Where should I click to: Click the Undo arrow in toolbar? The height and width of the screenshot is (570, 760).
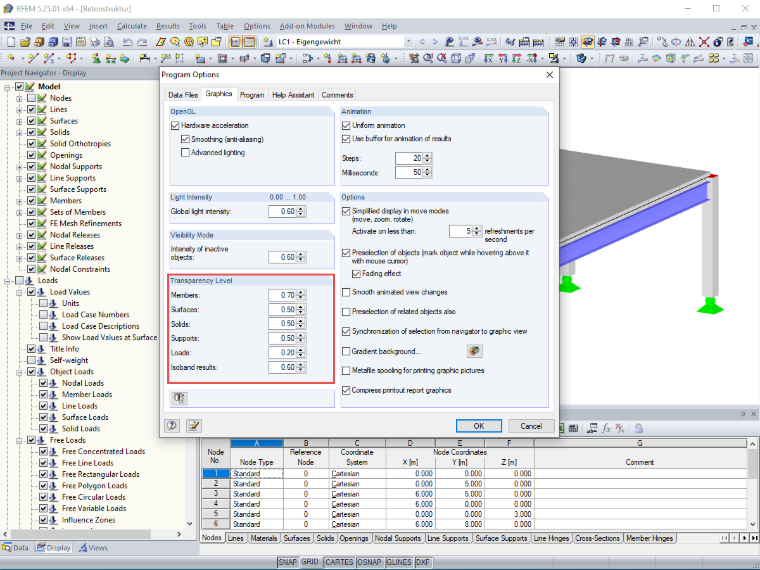(x=128, y=42)
